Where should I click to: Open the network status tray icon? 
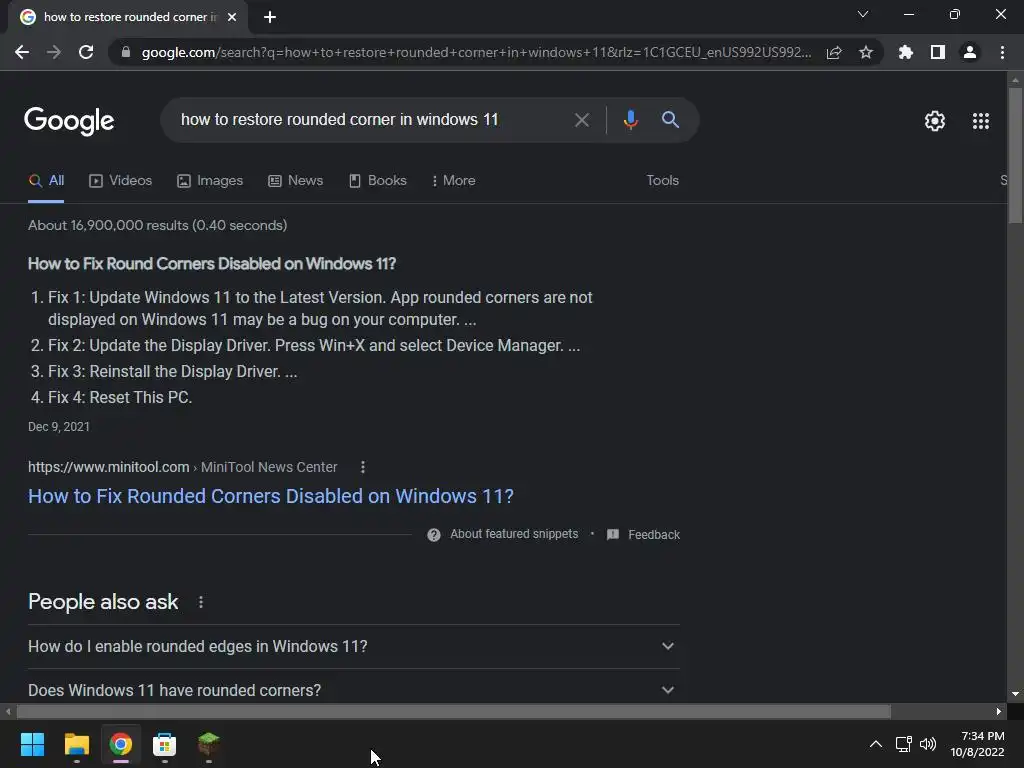pos(903,744)
